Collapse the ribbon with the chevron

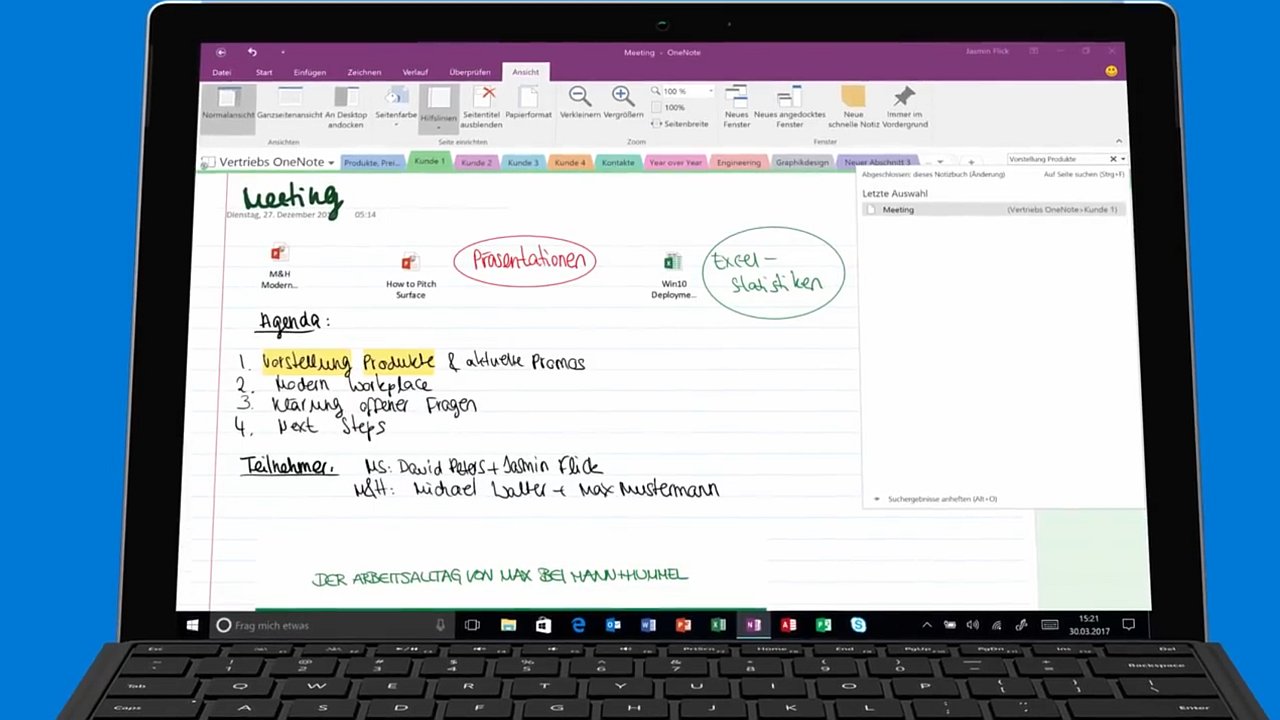(x=1118, y=141)
